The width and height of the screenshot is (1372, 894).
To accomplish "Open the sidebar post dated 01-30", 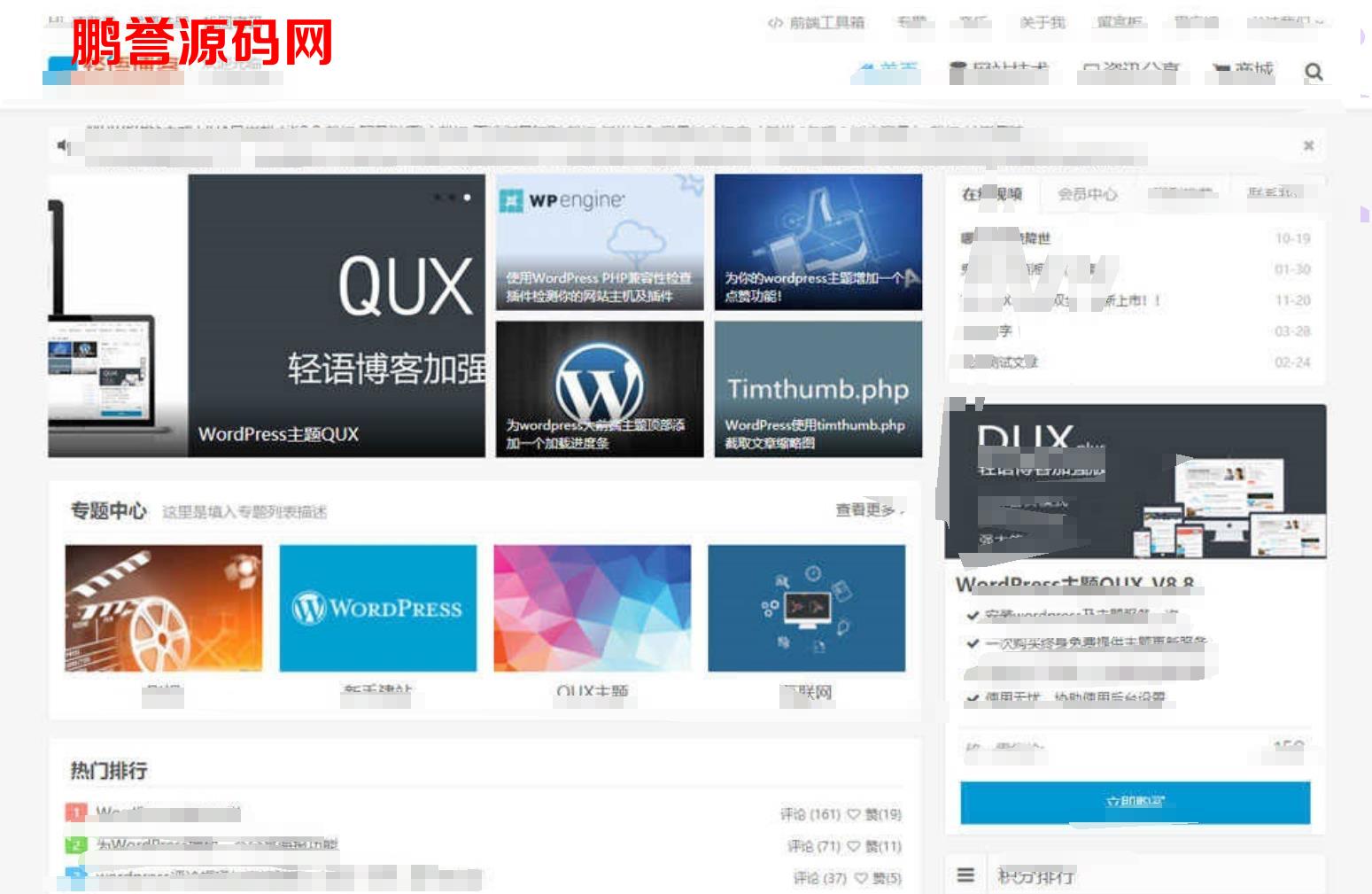I will click(x=1136, y=269).
